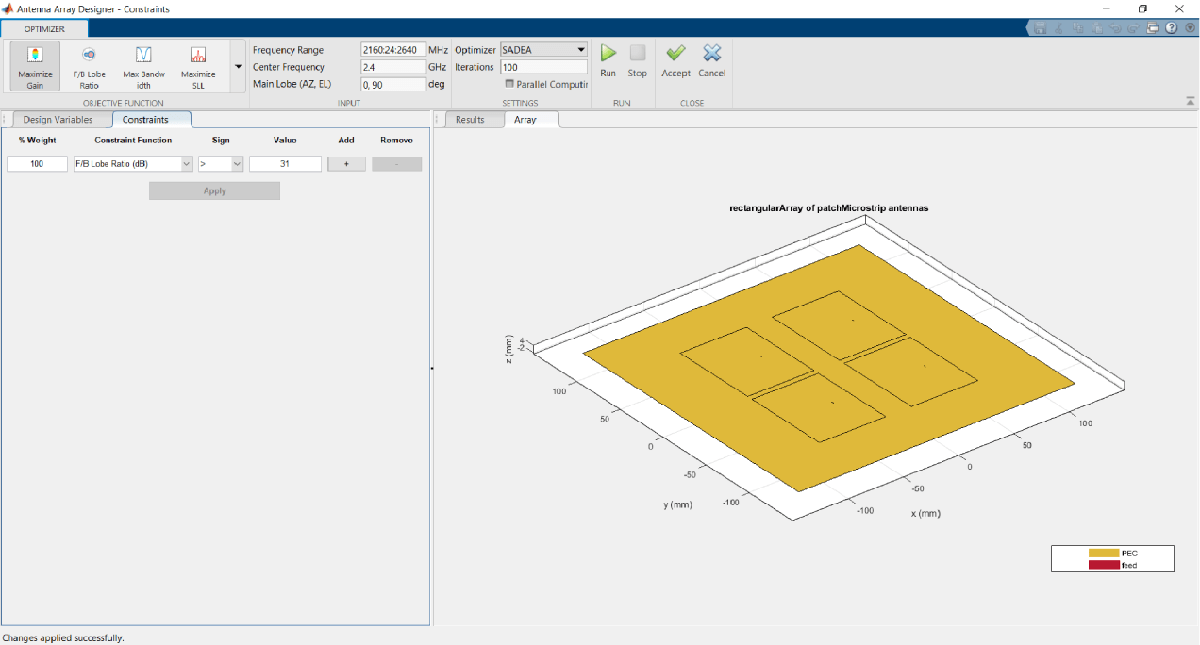Add a constraint row with plus button
This screenshot has width=1200, height=645.
tap(346, 164)
